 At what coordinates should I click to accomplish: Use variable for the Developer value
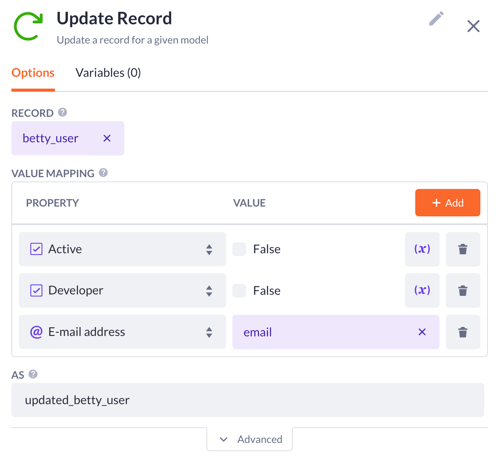point(422,290)
